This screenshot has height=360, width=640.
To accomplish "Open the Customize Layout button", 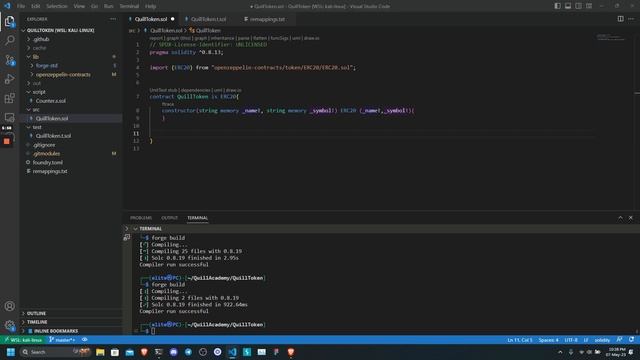I will pyautogui.click(x=589, y=6).
